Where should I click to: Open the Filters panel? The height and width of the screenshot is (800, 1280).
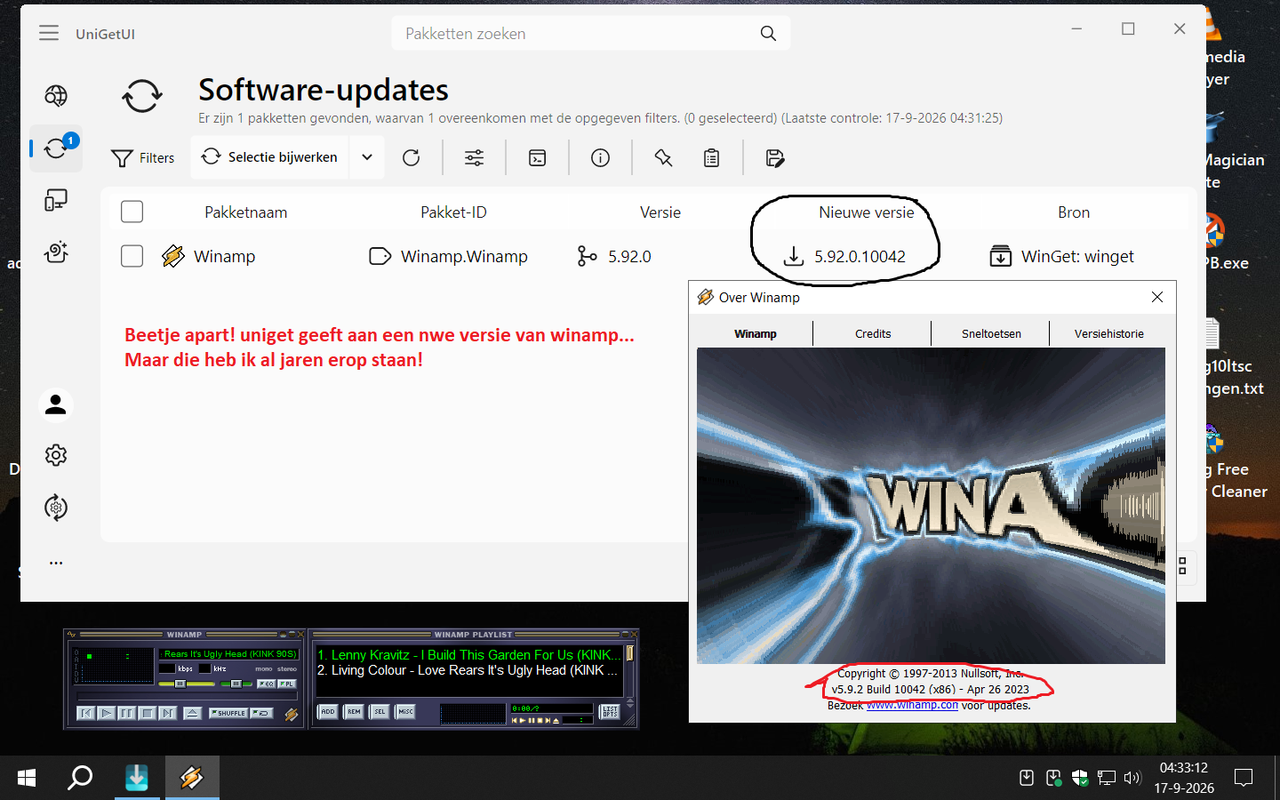(143, 157)
